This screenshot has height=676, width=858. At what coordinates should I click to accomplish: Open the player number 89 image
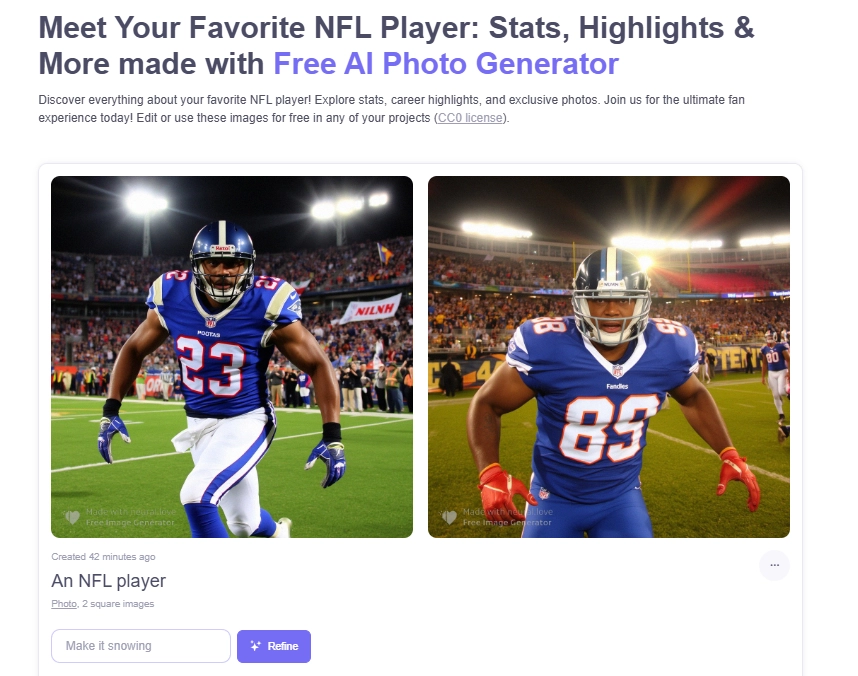click(609, 357)
